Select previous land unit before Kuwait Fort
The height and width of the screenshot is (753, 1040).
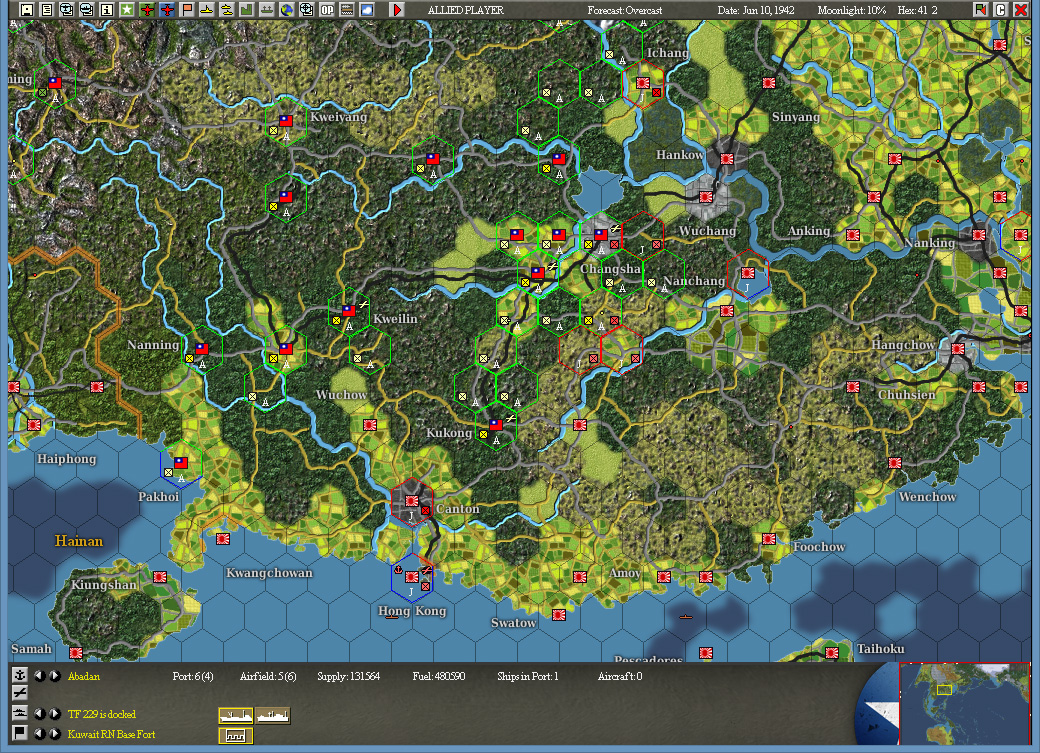(x=40, y=734)
